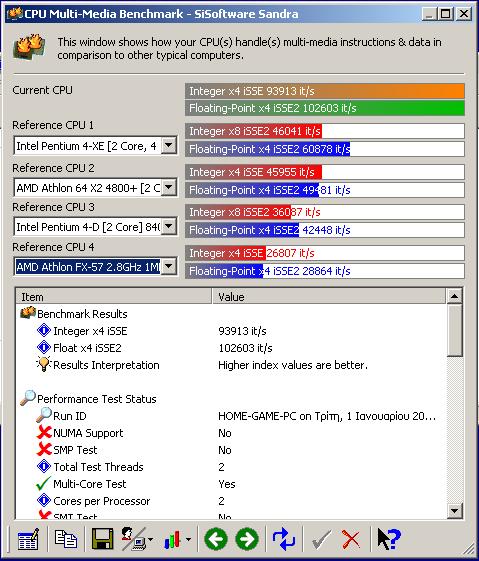The width and height of the screenshot is (479, 561).
Task: Click the Value column header
Action: click(x=329, y=297)
